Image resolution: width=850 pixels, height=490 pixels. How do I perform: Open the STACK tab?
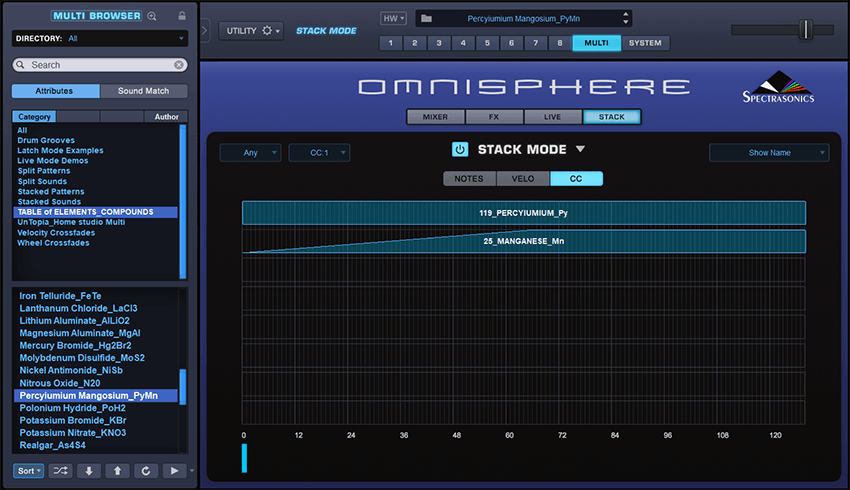tap(611, 117)
